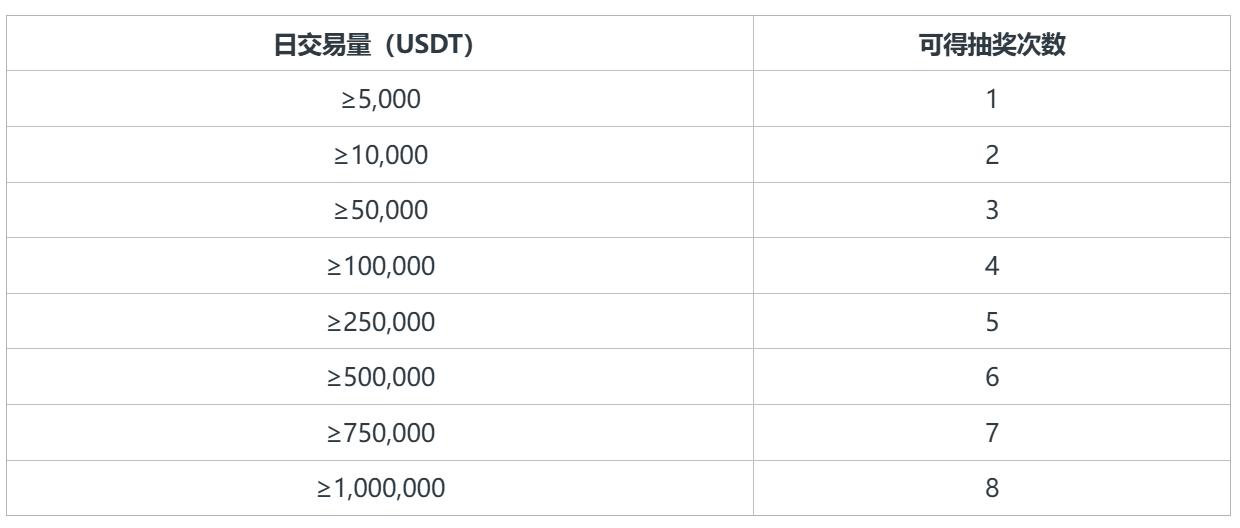The height and width of the screenshot is (528, 1240).
Task: Click the draw count cell showing 2
Action: coord(990,155)
